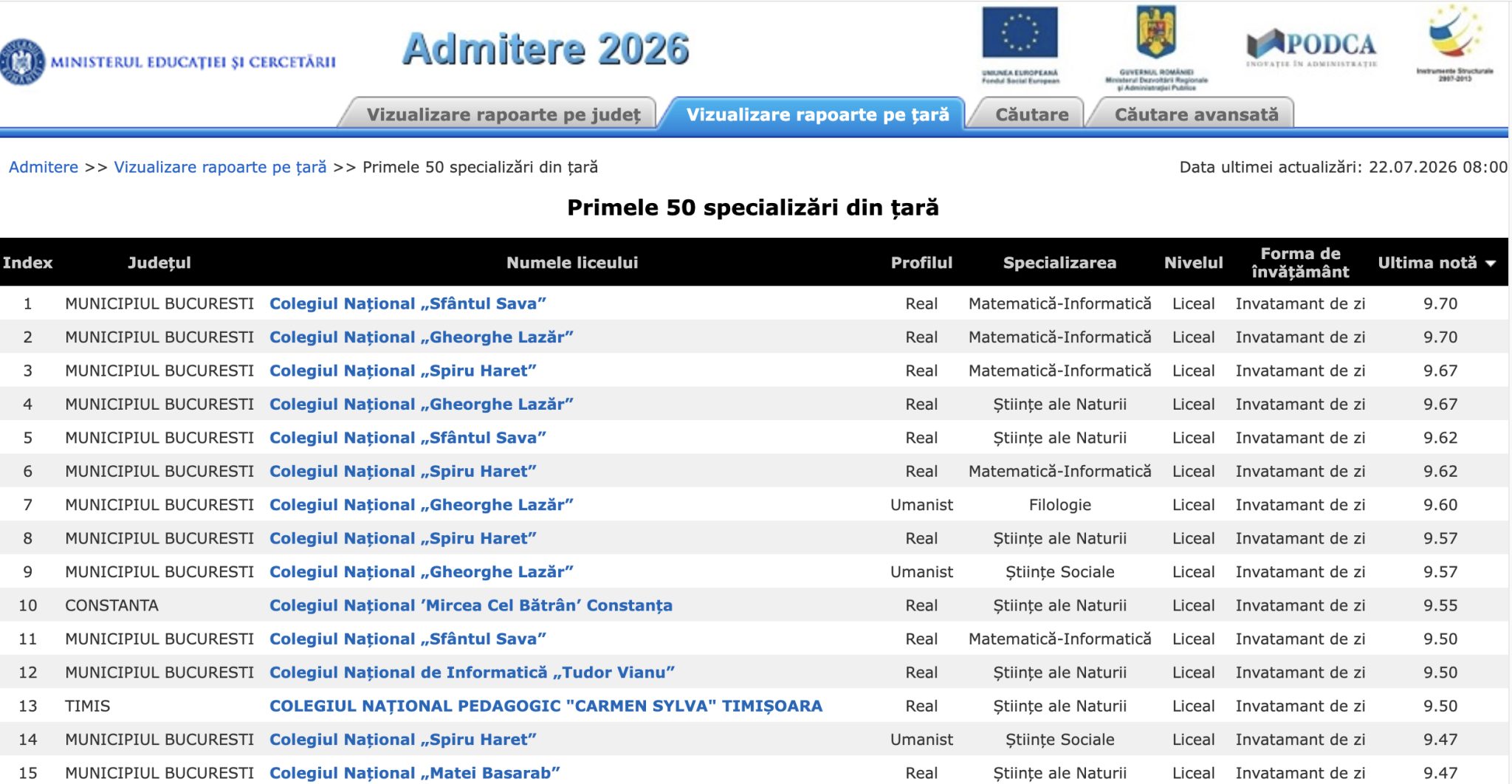Click the Instrumente Structurale logo
This screenshot has height=784, width=1512.
point(1454,43)
